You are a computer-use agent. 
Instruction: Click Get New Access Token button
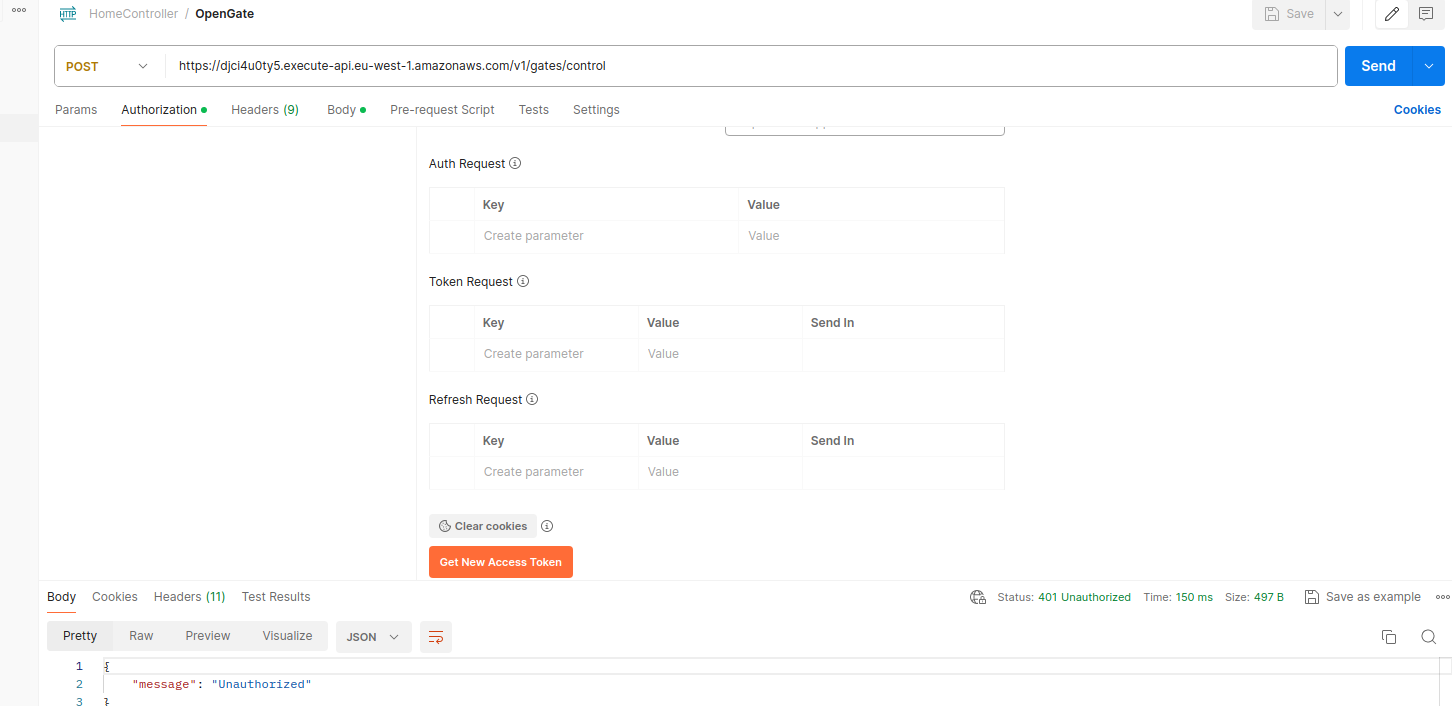(x=501, y=562)
